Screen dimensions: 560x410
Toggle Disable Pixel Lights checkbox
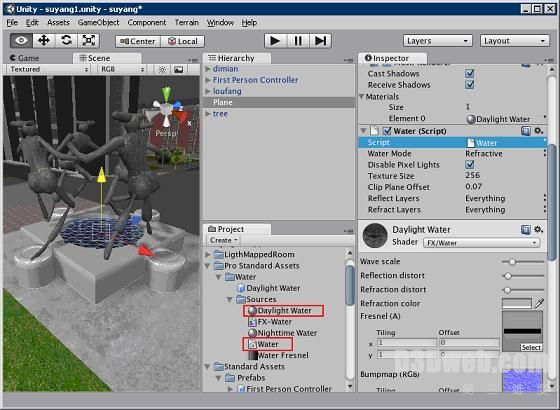pos(470,165)
